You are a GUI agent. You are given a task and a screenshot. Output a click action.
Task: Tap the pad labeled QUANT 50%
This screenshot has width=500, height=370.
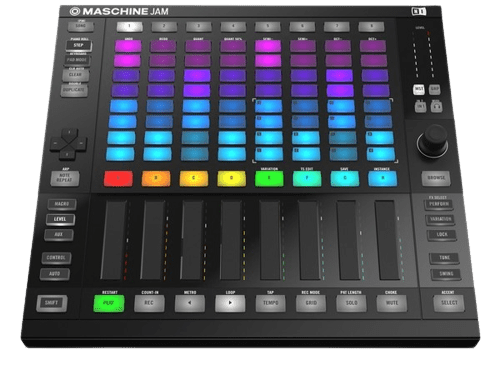(x=233, y=46)
